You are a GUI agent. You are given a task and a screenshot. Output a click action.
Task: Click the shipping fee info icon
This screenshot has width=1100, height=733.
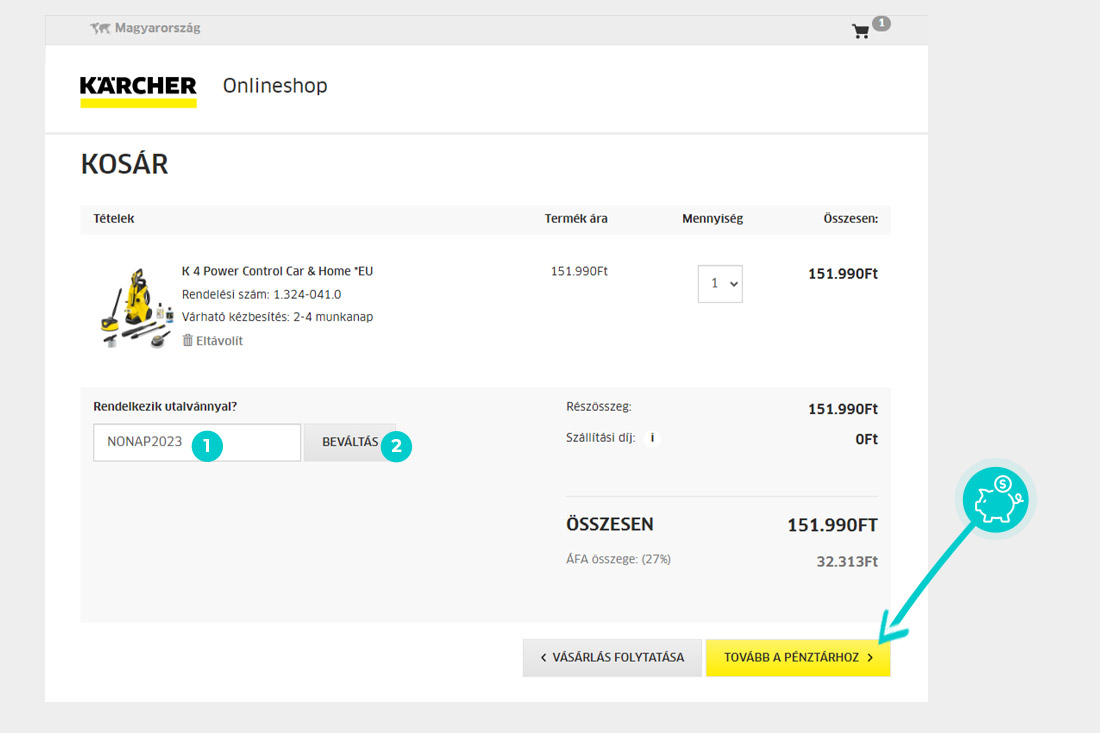652,438
